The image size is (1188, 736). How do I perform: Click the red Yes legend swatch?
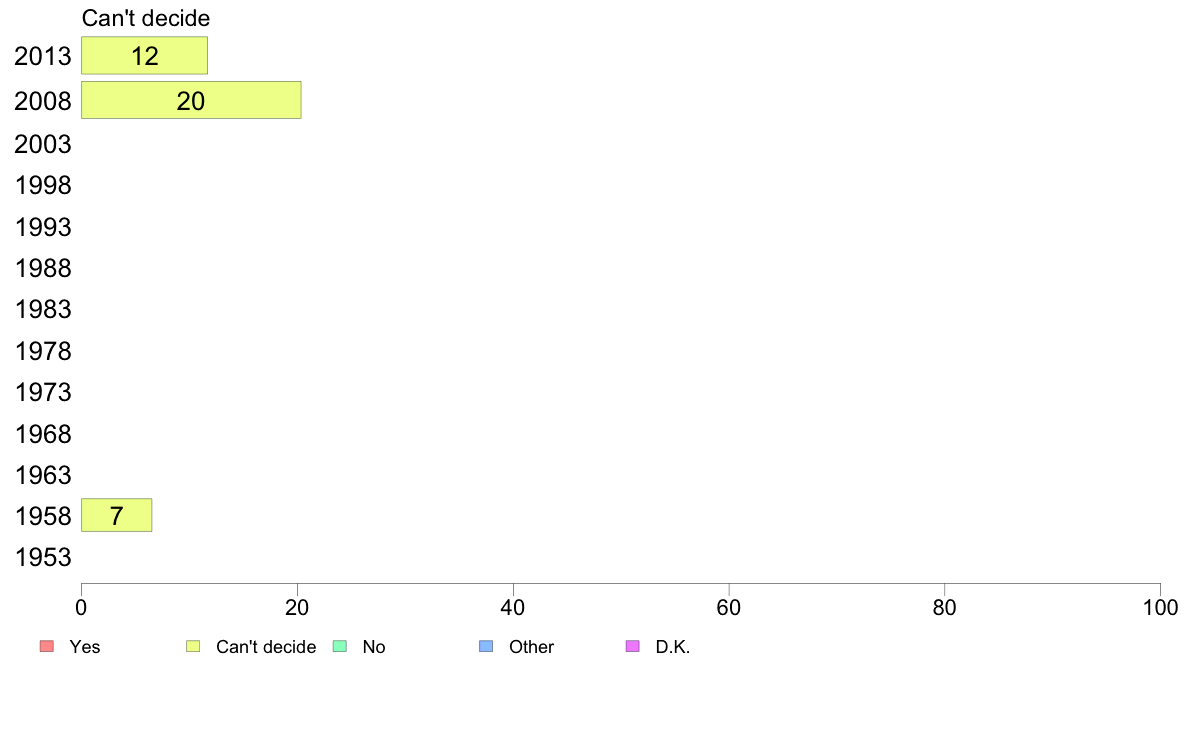tap(47, 646)
